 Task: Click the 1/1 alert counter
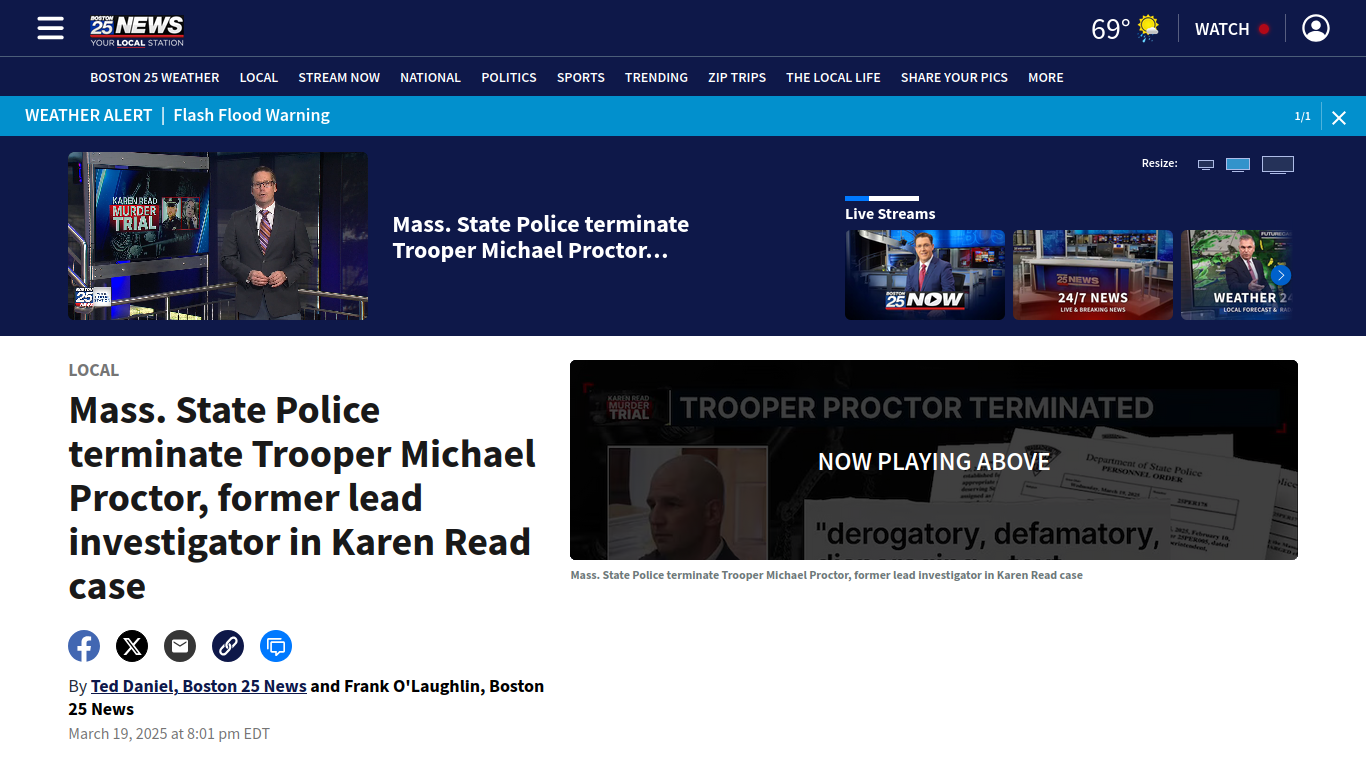point(1302,116)
